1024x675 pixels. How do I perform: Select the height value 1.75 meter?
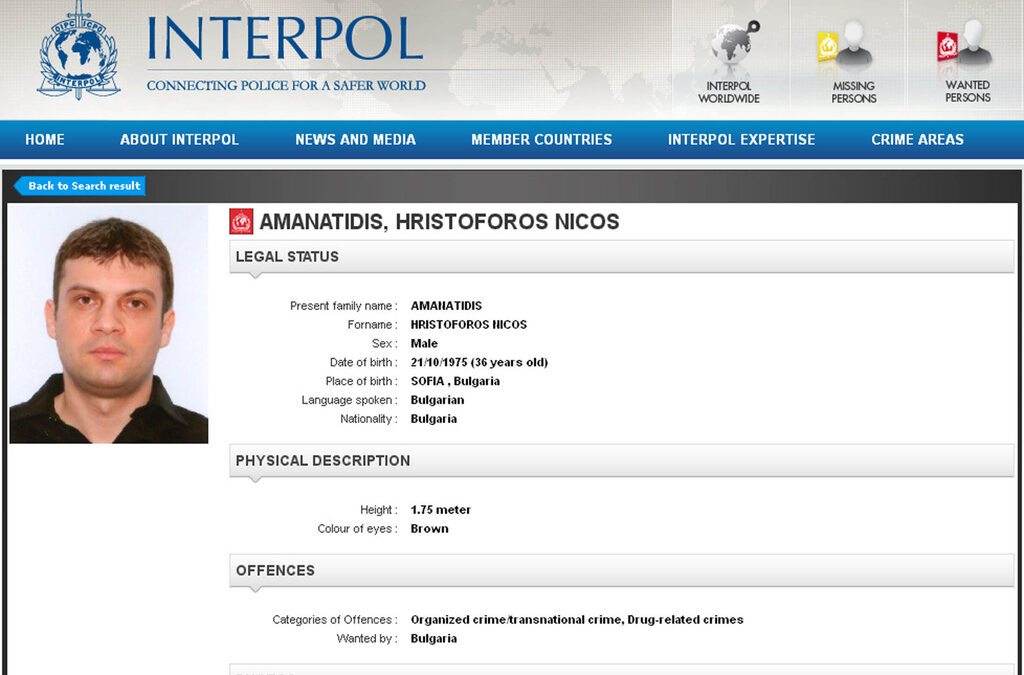(440, 510)
